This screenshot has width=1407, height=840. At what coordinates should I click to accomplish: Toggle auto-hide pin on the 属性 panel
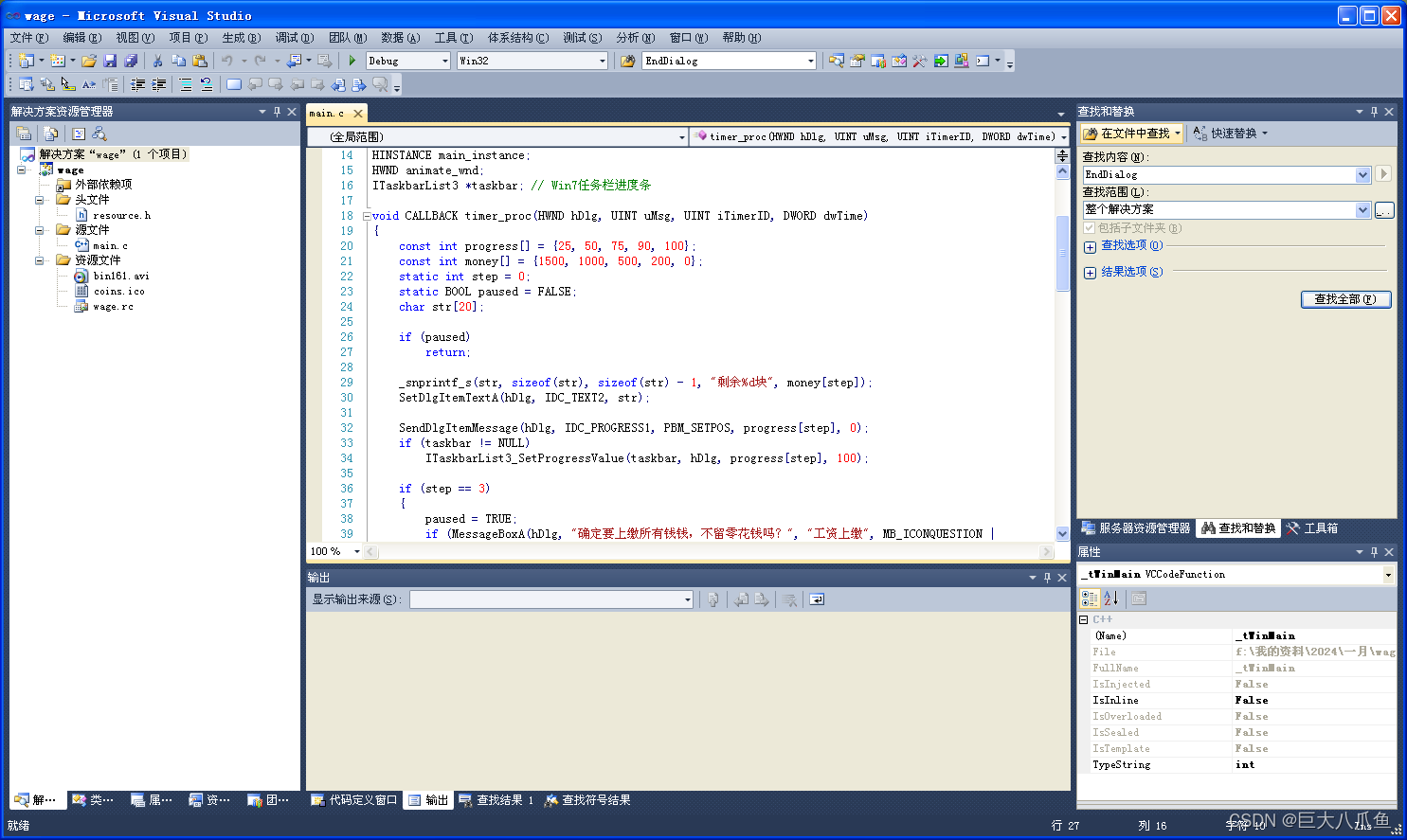pyautogui.click(x=1374, y=552)
